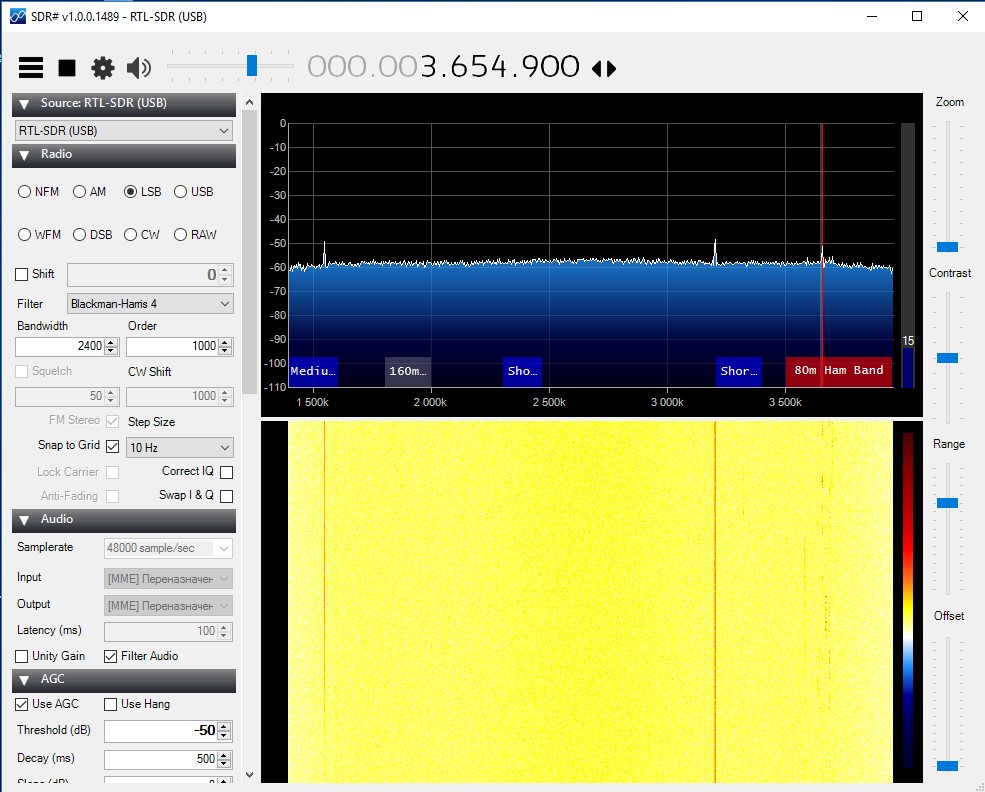
Task: Stop the radio with the stop button
Action: (67, 67)
